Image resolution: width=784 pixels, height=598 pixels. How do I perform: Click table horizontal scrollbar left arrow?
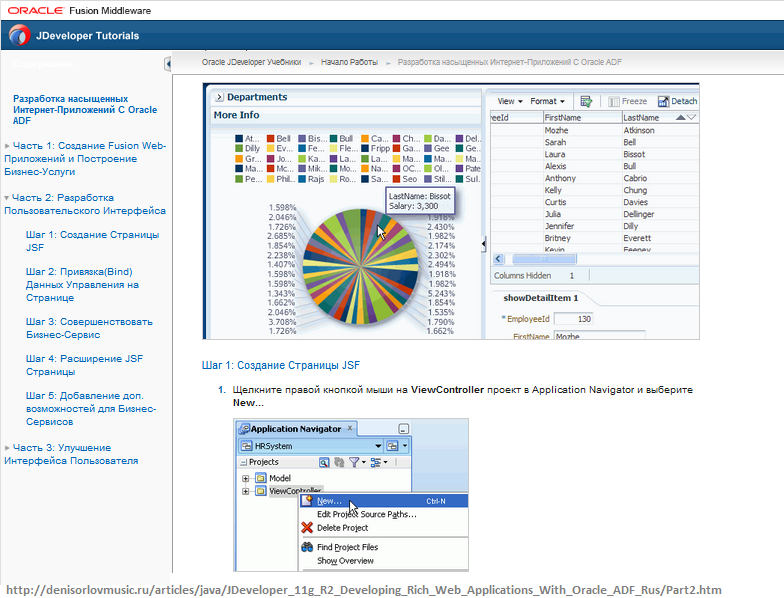pyautogui.click(x=498, y=259)
